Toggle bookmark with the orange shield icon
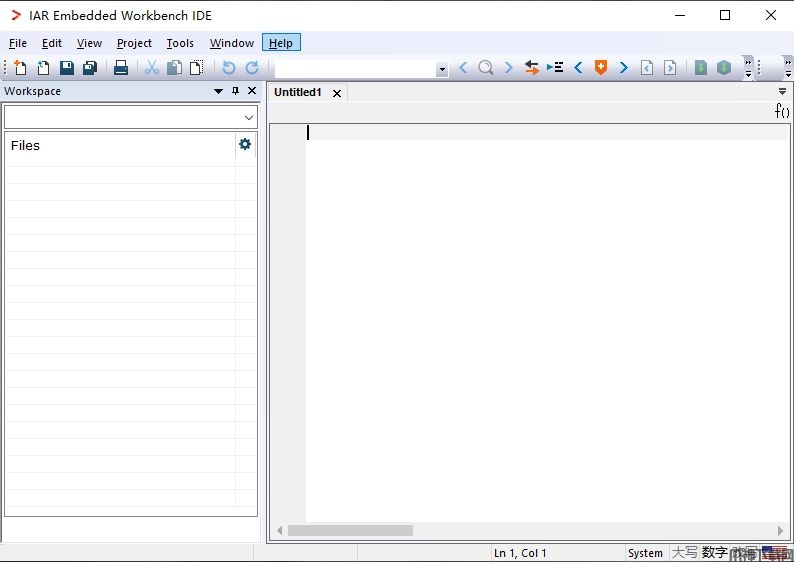This screenshot has height=562, width=794. point(601,67)
